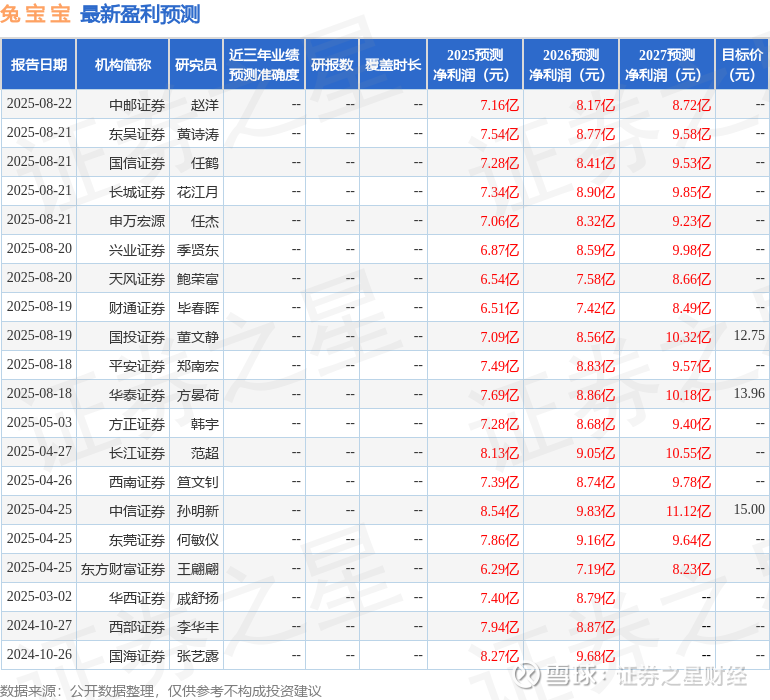The height and width of the screenshot is (700, 770).
Task: Click analyst name 花江月
Action: pos(198,192)
